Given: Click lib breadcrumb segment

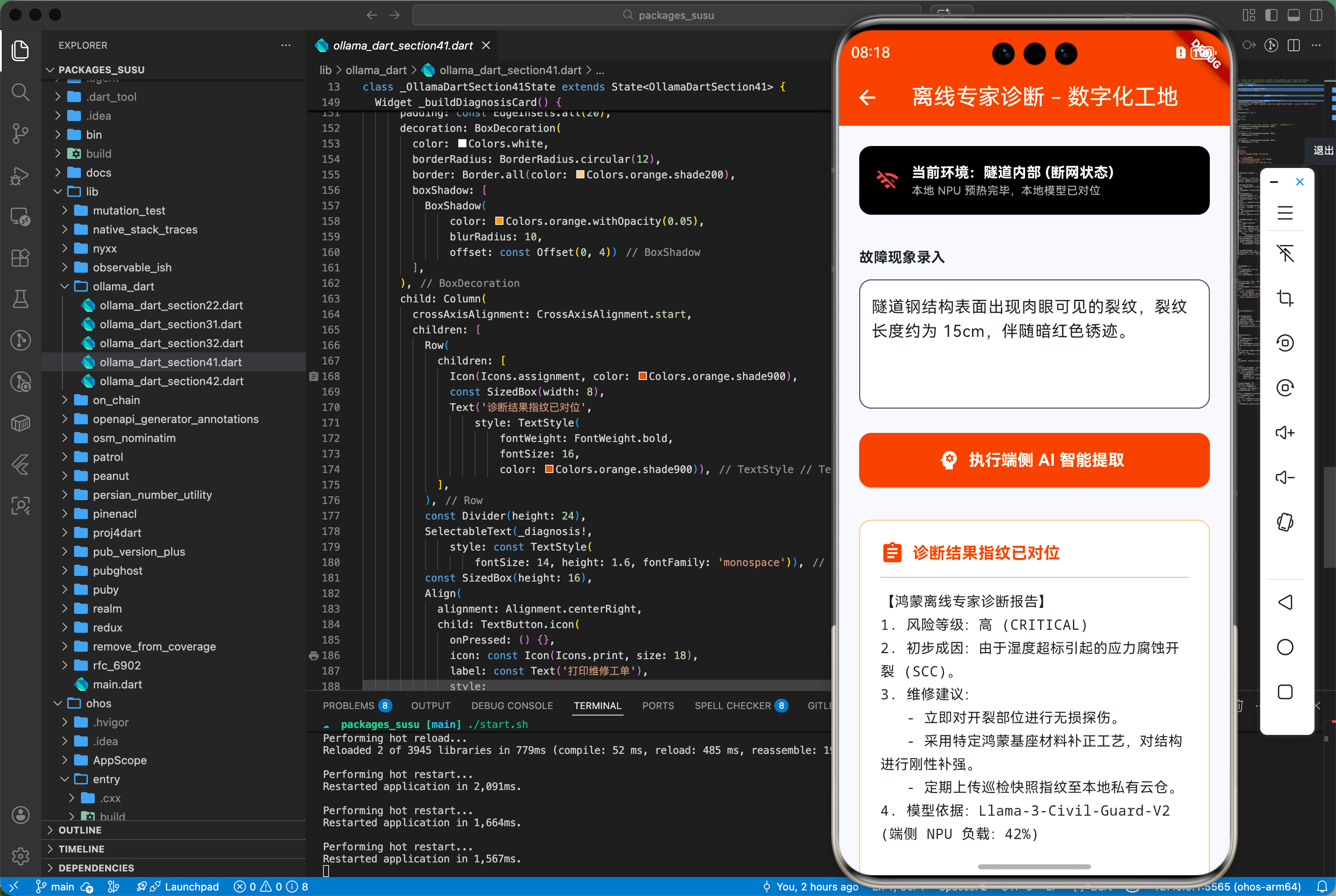Looking at the screenshot, I should point(325,70).
